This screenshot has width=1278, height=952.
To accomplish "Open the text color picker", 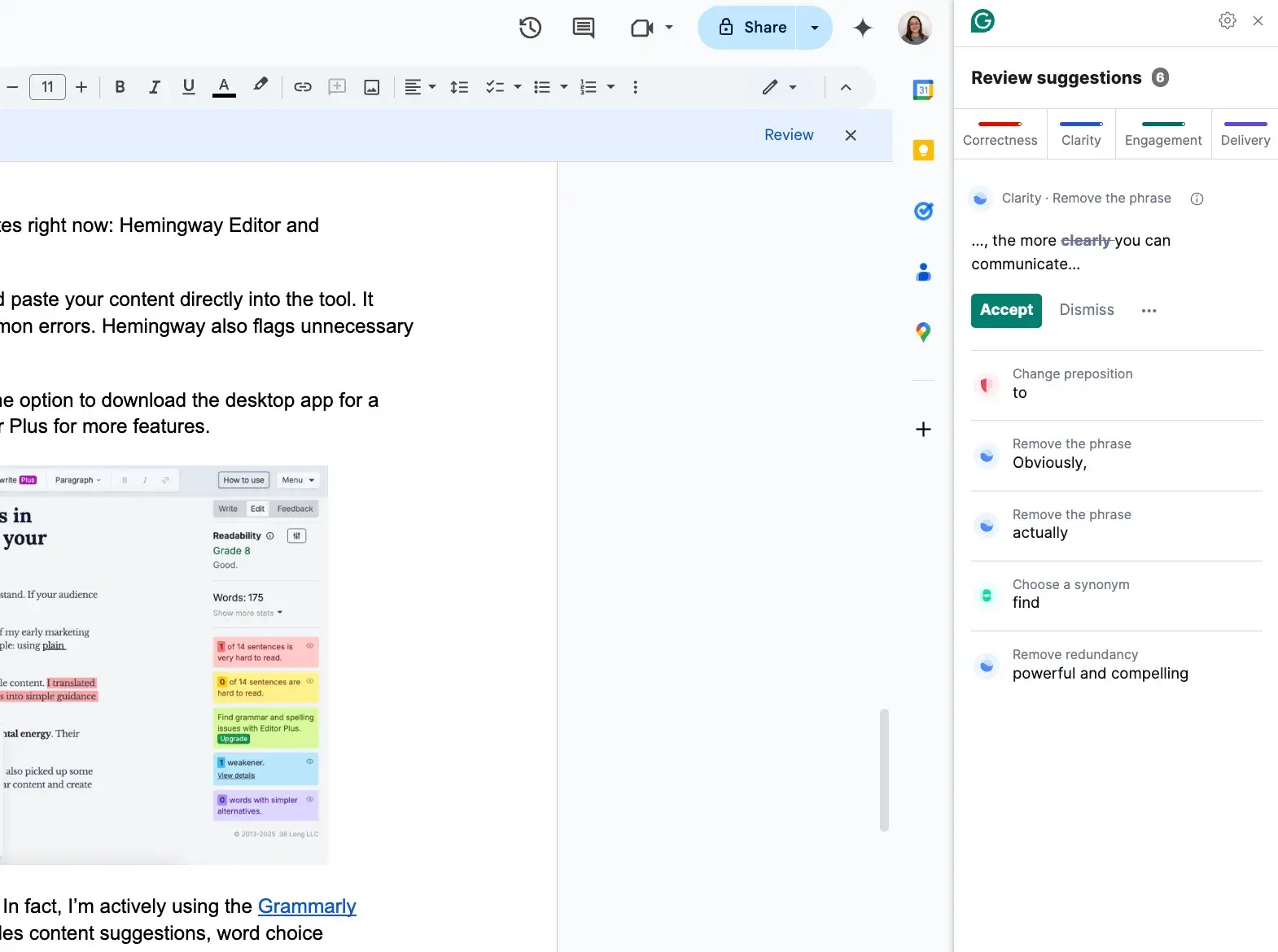I will tap(224, 87).
